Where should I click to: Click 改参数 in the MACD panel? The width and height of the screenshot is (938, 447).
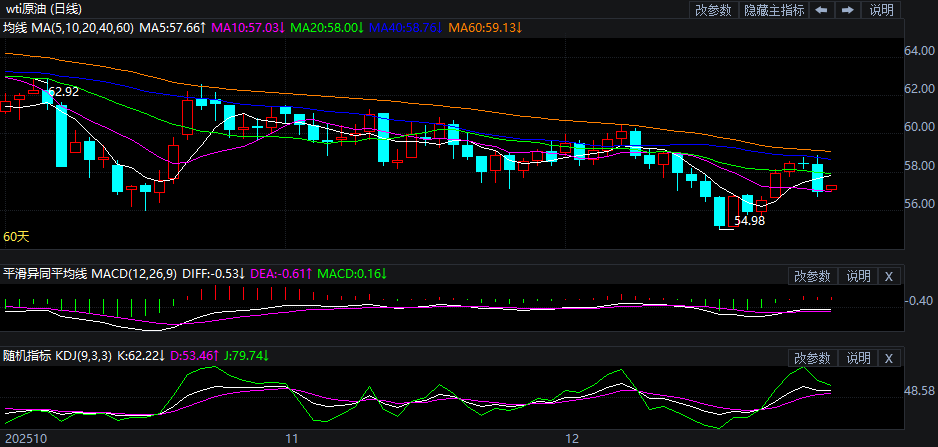click(812, 276)
